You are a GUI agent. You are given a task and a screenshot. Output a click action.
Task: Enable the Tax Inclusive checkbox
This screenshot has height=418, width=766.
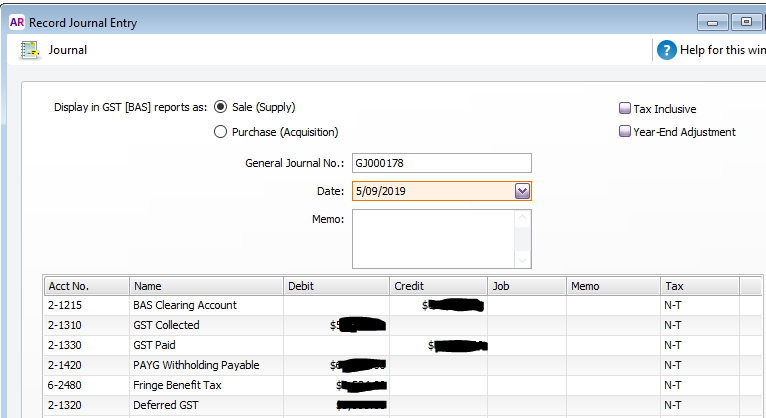(625, 109)
